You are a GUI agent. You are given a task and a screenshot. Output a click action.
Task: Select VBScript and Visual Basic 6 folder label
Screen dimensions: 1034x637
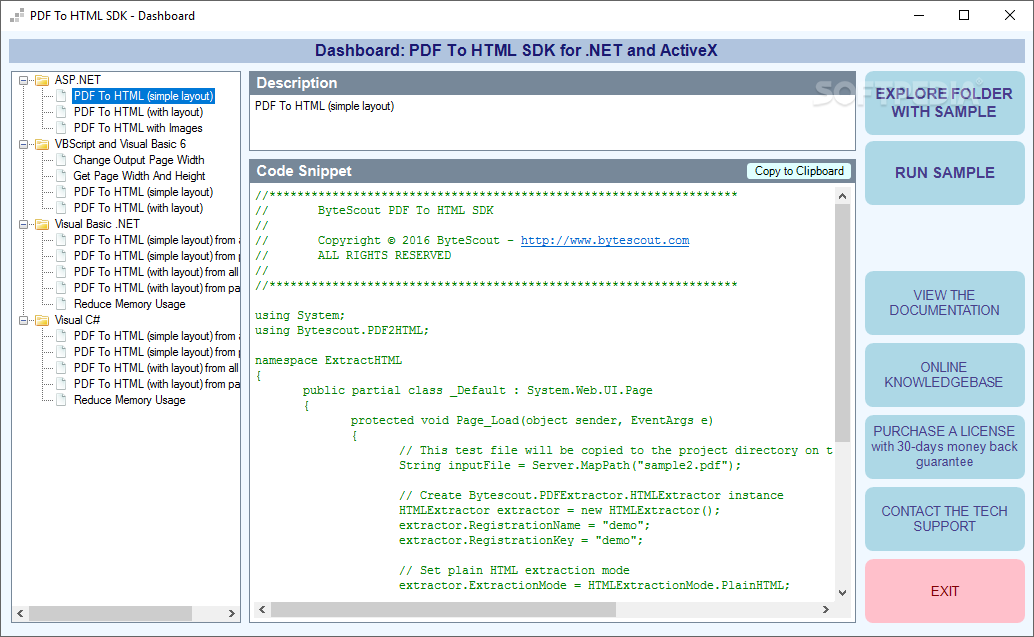click(x=121, y=144)
